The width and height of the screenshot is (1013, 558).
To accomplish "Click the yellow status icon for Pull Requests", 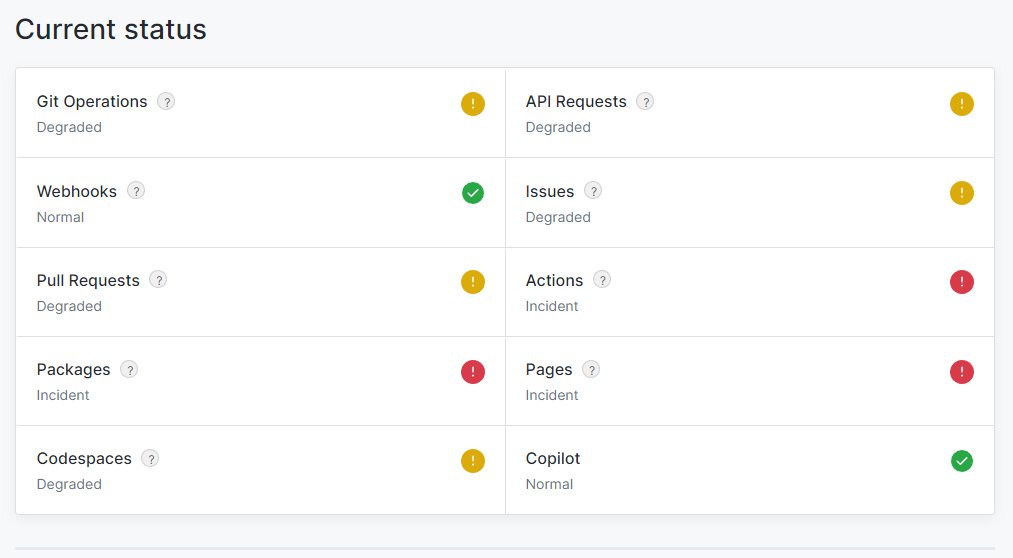I will tap(473, 282).
